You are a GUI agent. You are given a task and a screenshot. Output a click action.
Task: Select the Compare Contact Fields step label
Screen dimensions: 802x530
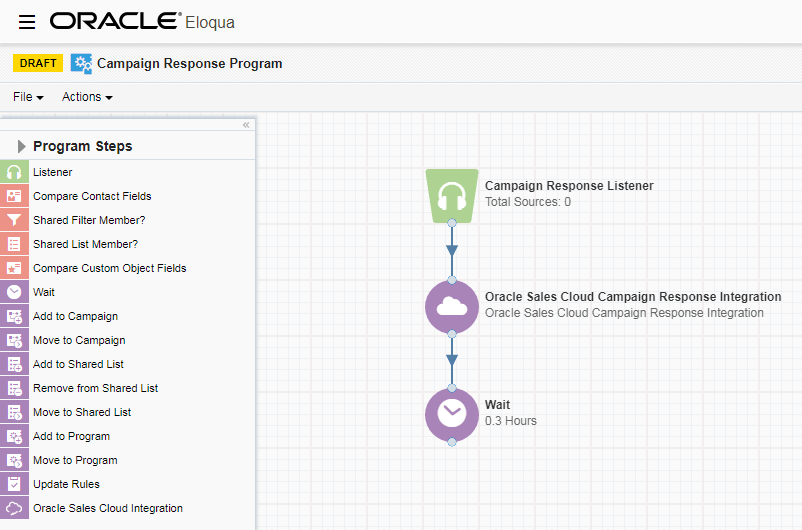[x=92, y=196]
